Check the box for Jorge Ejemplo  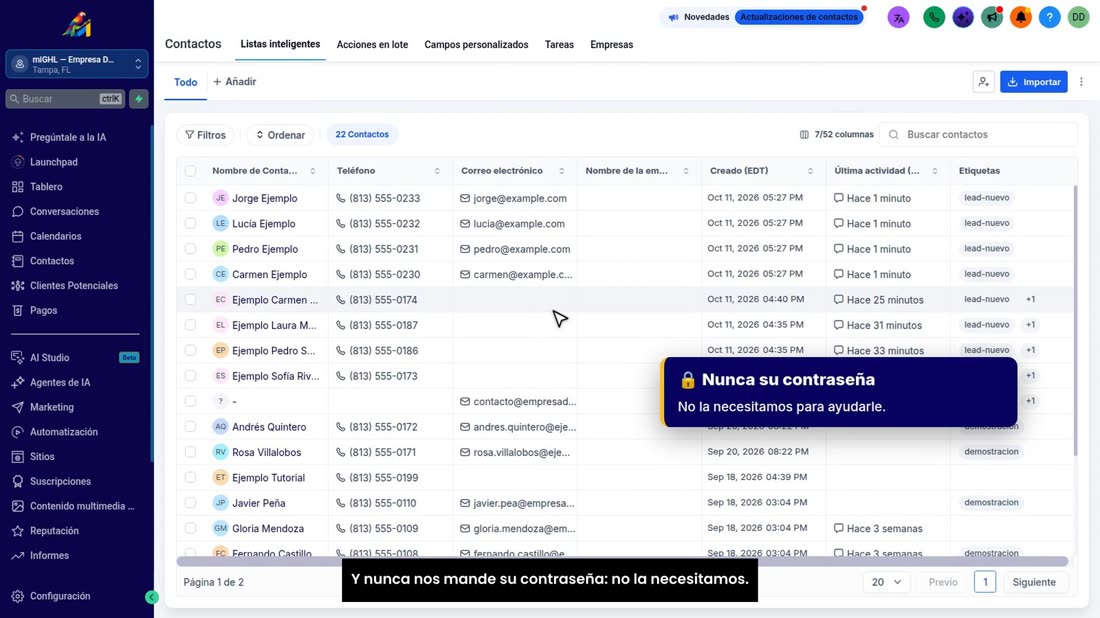click(191, 199)
